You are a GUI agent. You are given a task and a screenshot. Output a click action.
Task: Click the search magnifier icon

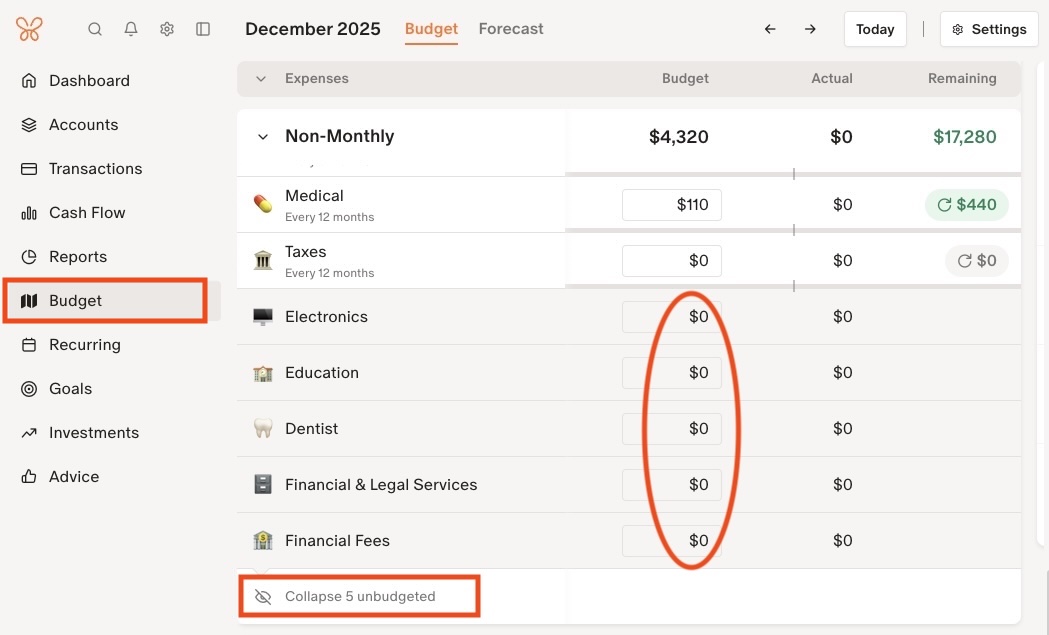tap(95, 29)
